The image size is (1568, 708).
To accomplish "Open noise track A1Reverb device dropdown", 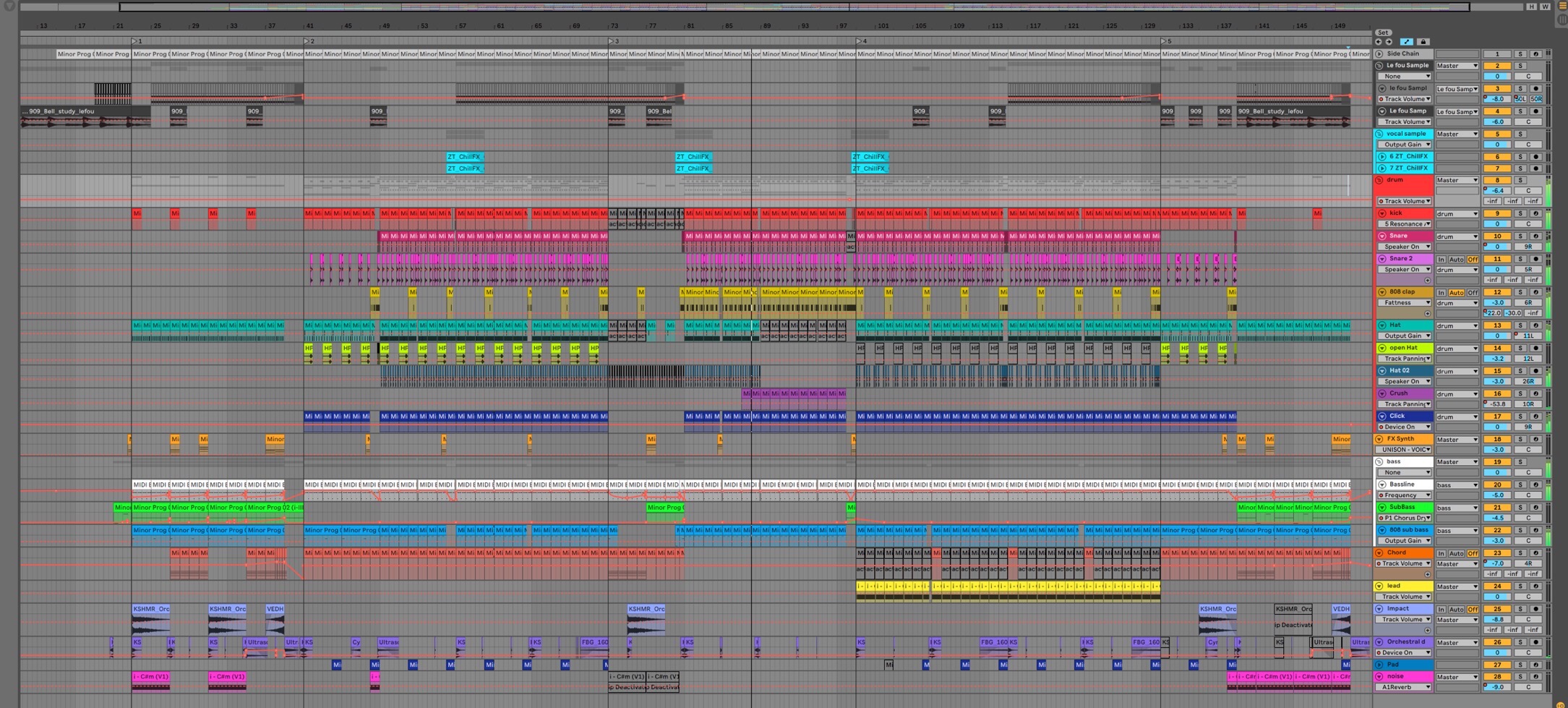I will pos(1405,687).
